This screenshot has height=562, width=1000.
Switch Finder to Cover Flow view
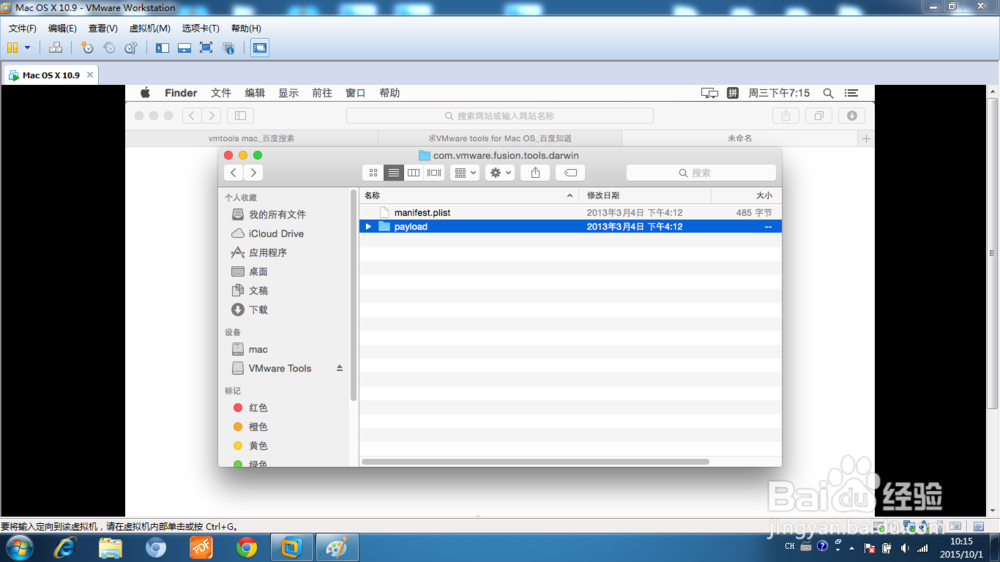[x=434, y=173]
